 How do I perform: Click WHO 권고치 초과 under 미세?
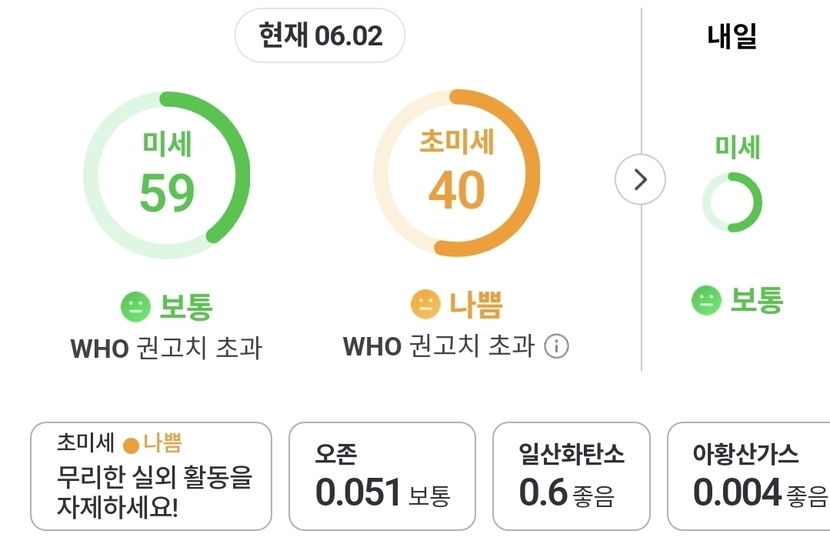(x=166, y=348)
